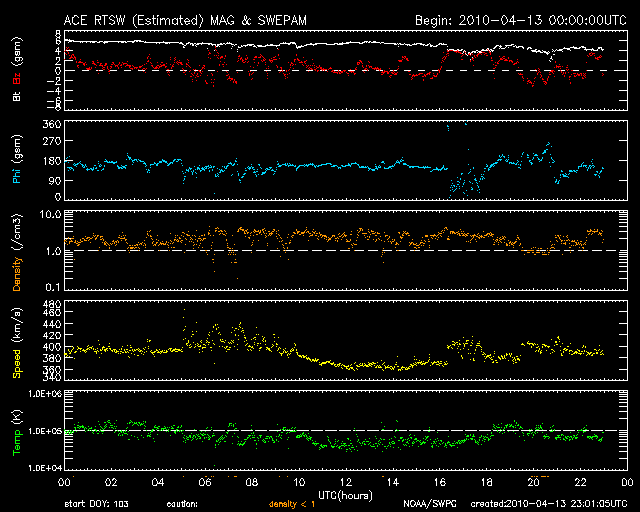Click the '12' hour label on time axis

pyautogui.click(x=346, y=483)
